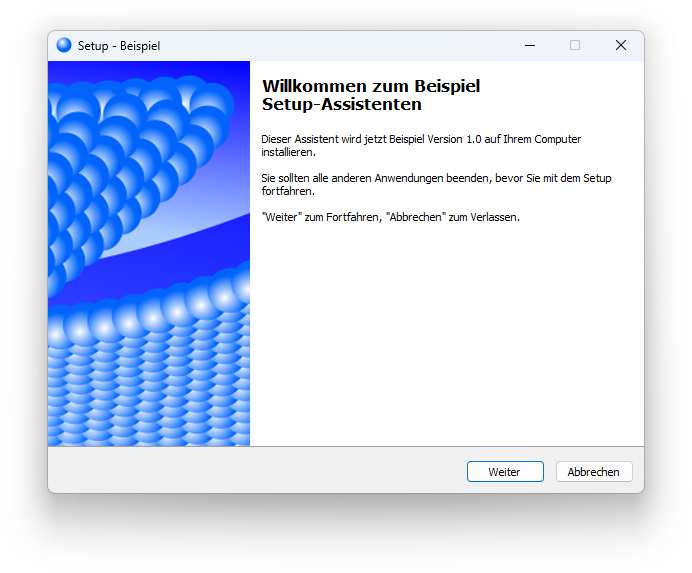Viewport: 692px width, 573px height.
Task: Click the blue spheres wizard image
Action: tap(149, 253)
